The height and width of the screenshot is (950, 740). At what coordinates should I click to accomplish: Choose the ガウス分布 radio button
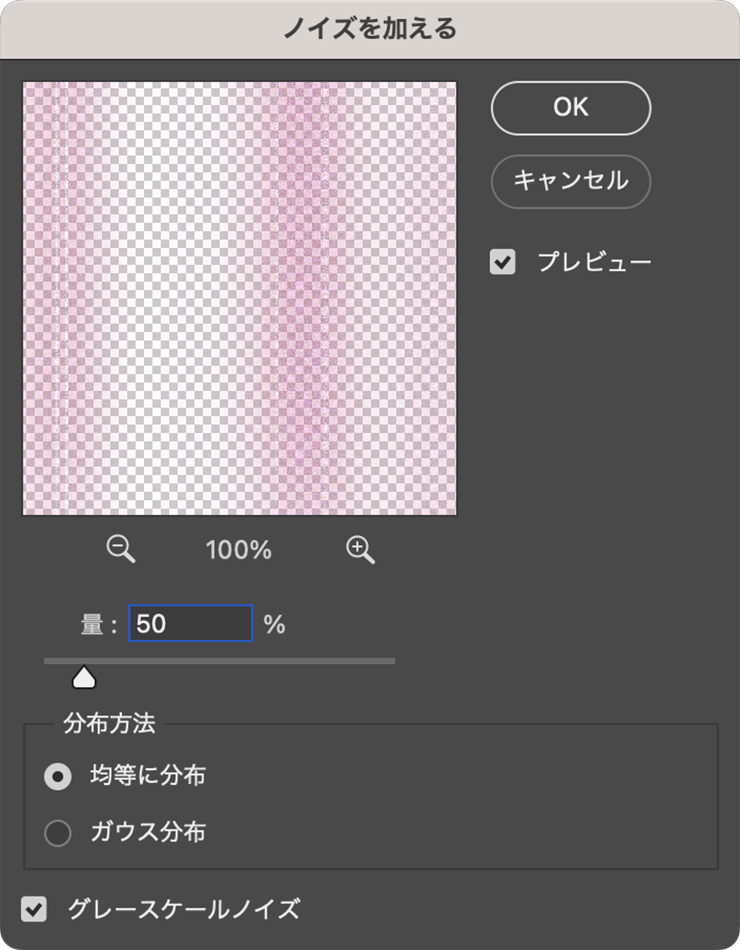pos(58,832)
